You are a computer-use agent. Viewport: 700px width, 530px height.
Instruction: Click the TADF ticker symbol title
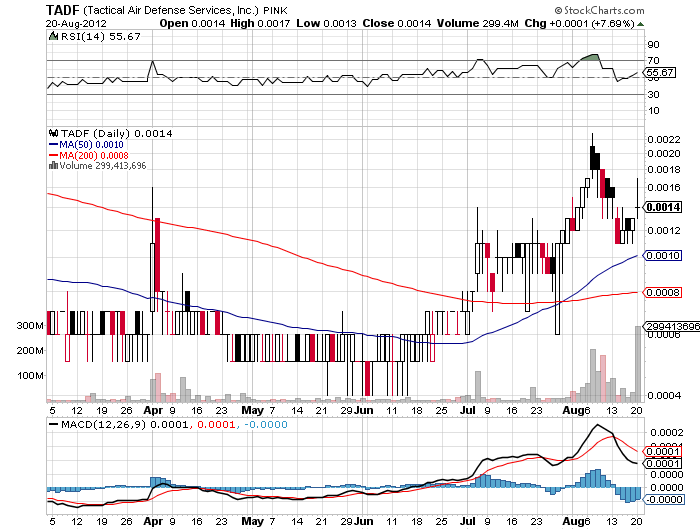click(x=62, y=10)
